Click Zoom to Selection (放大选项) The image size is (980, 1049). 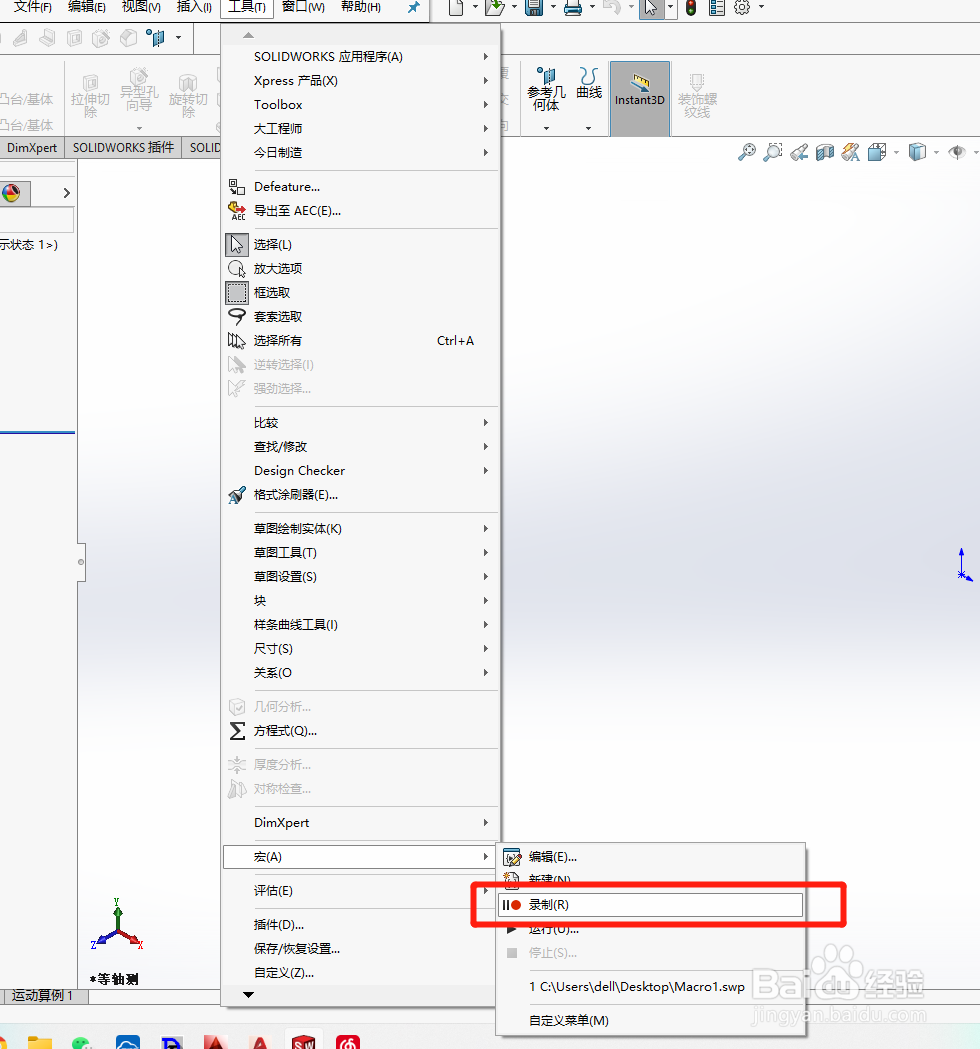(x=361, y=269)
